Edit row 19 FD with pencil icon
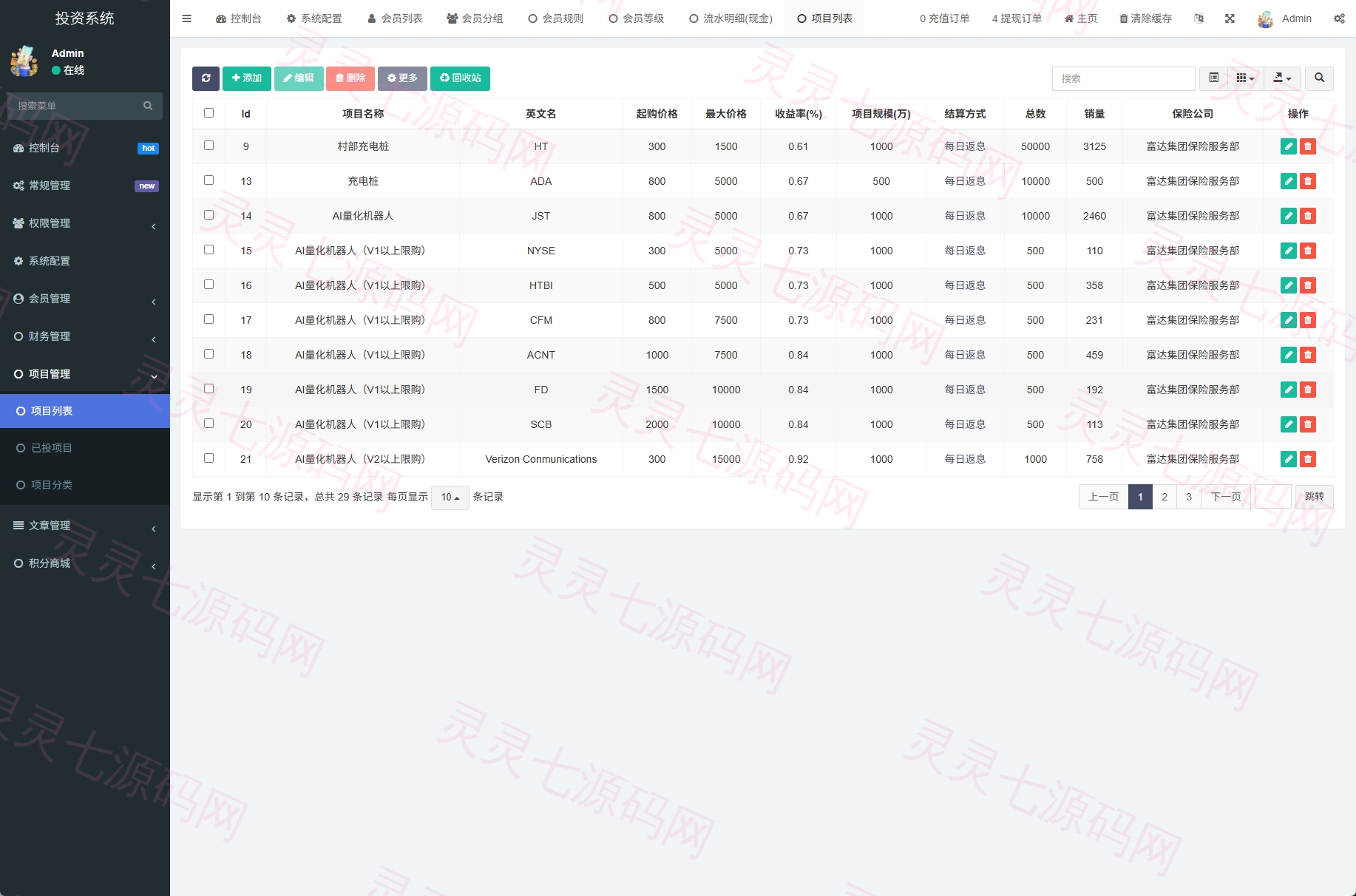Viewport: 1356px width, 896px height. pos(1289,390)
